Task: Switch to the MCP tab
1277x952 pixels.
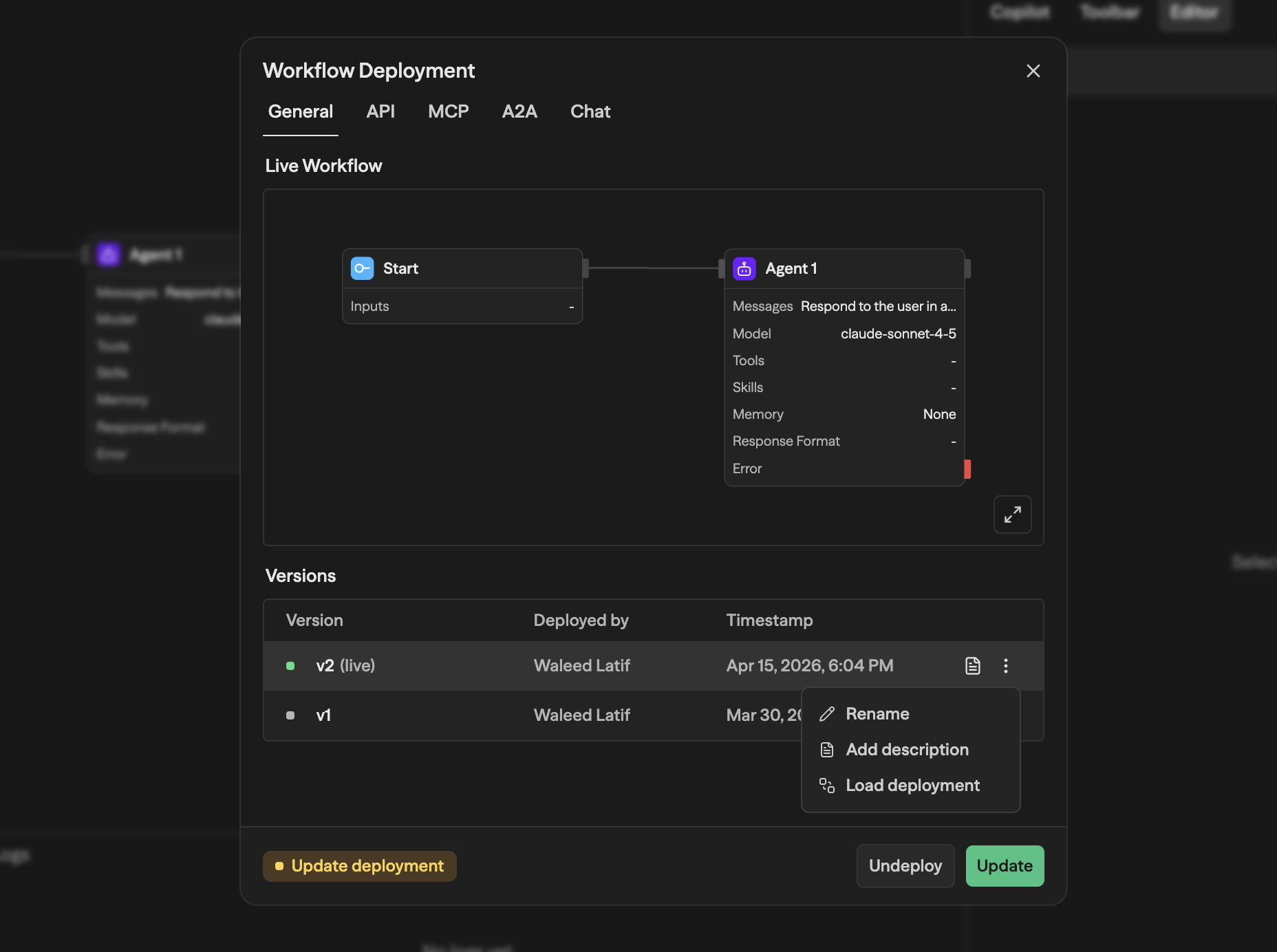Action: [x=448, y=111]
